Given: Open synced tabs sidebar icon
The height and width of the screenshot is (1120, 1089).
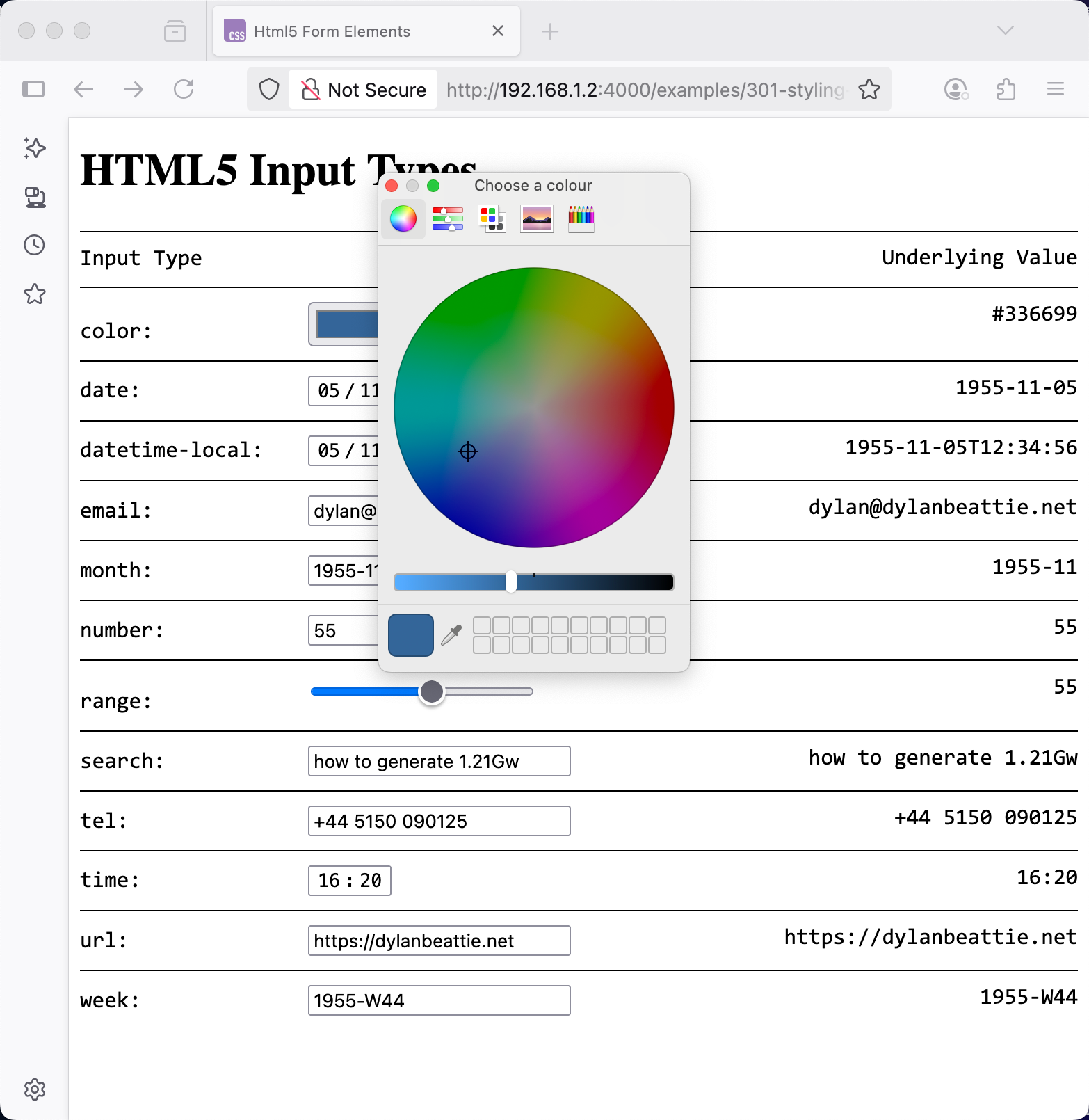Looking at the screenshot, I should 35,198.
